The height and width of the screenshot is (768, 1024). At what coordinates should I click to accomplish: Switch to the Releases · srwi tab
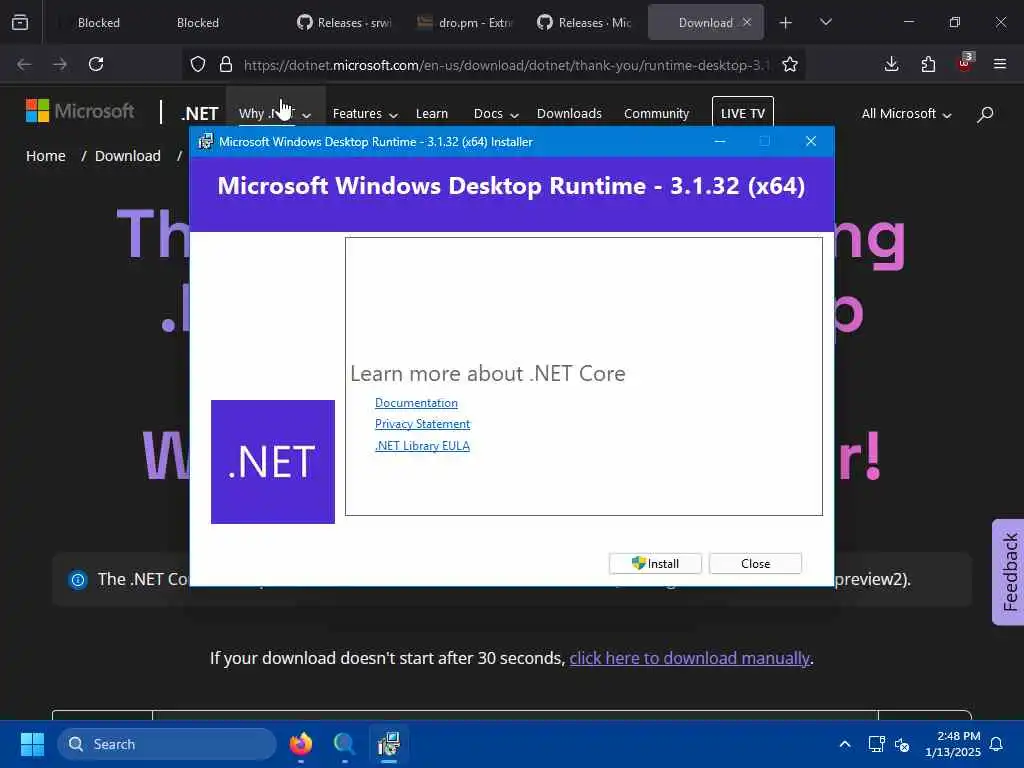coord(344,23)
